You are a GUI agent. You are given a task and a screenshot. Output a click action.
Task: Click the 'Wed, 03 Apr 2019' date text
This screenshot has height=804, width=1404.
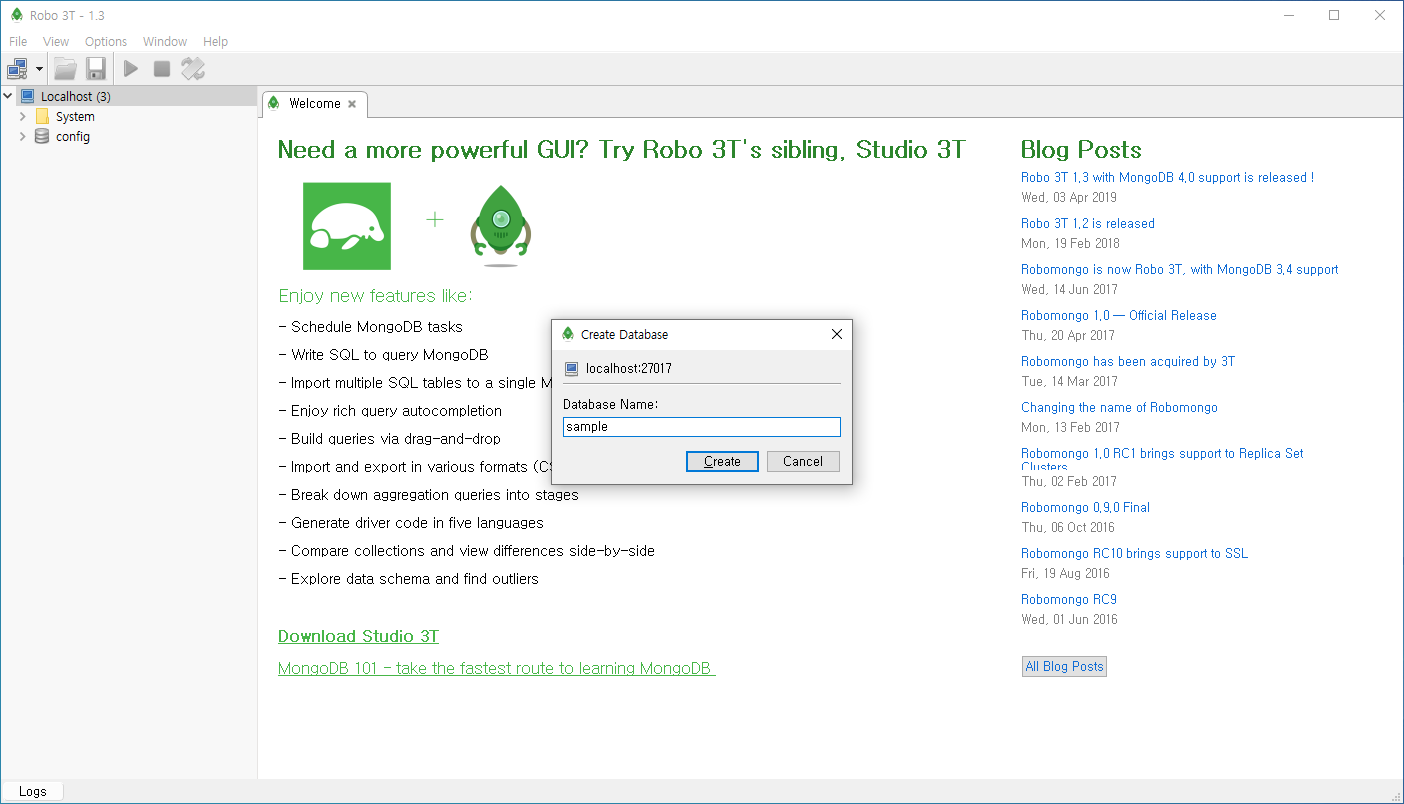[x=1069, y=197]
